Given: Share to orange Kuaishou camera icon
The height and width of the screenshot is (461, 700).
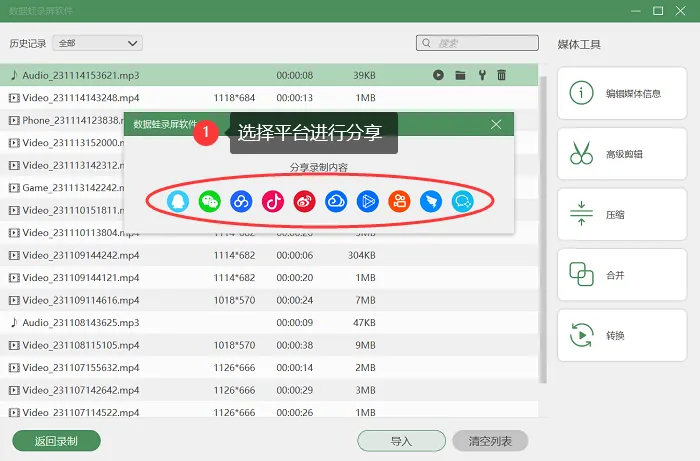Looking at the screenshot, I should click(400, 201).
